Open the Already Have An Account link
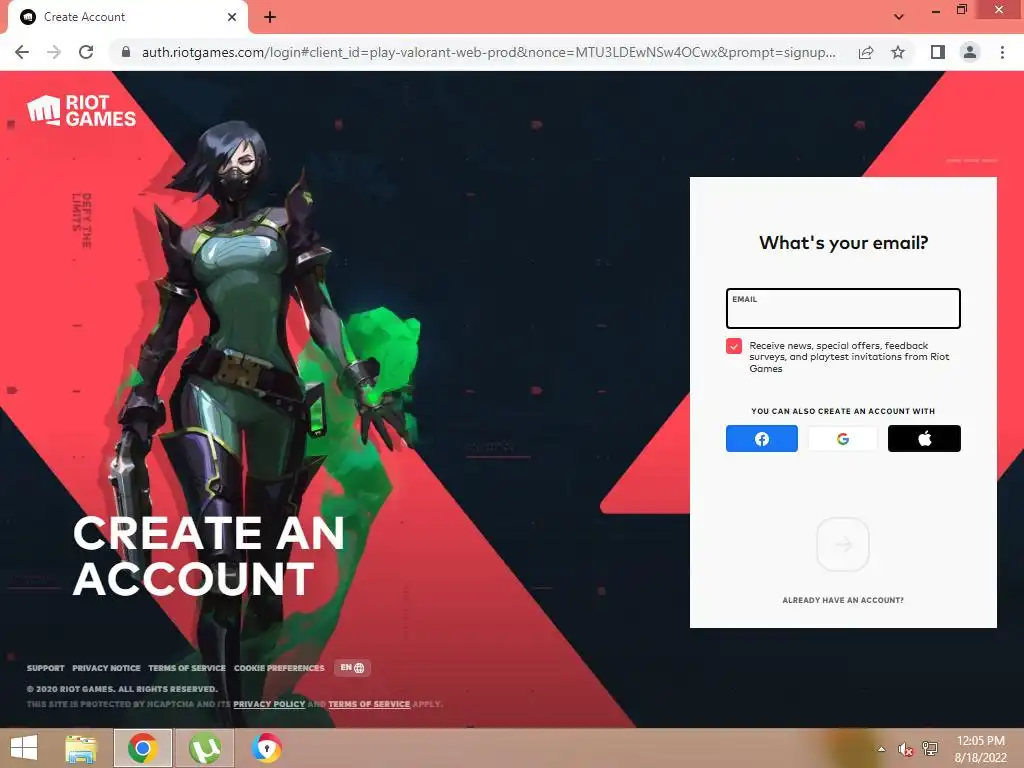The image size is (1024, 768). tap(842, 600)
